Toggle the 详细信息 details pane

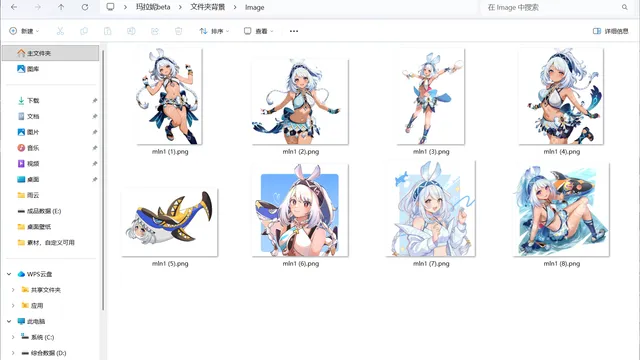610,31
